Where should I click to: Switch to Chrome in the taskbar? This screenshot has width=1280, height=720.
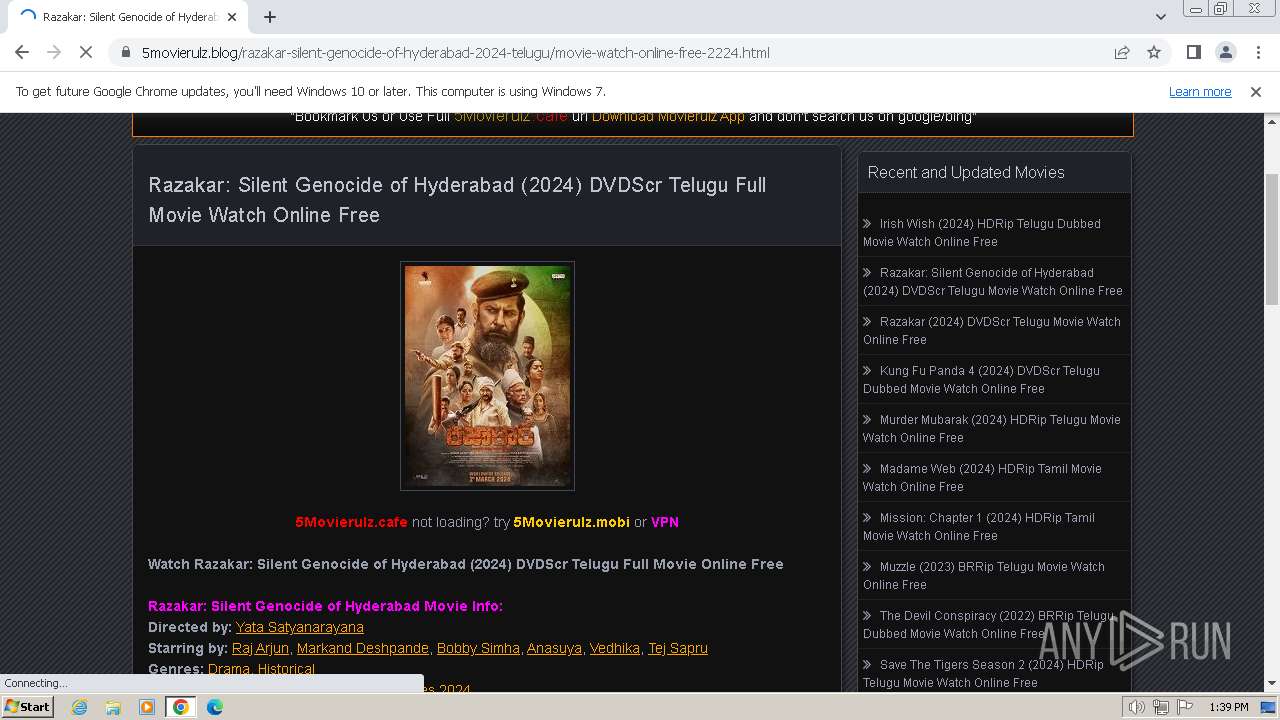click(x=181, y=707)
